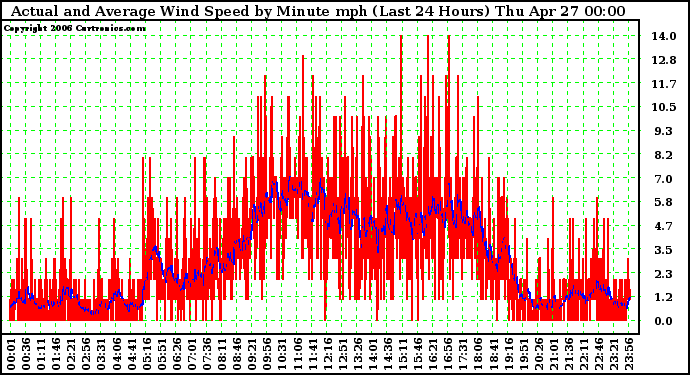This screenshot has height=375, width=690.
Task: Click the 19:51 time axis label
Action: click(x=523, y=354)
